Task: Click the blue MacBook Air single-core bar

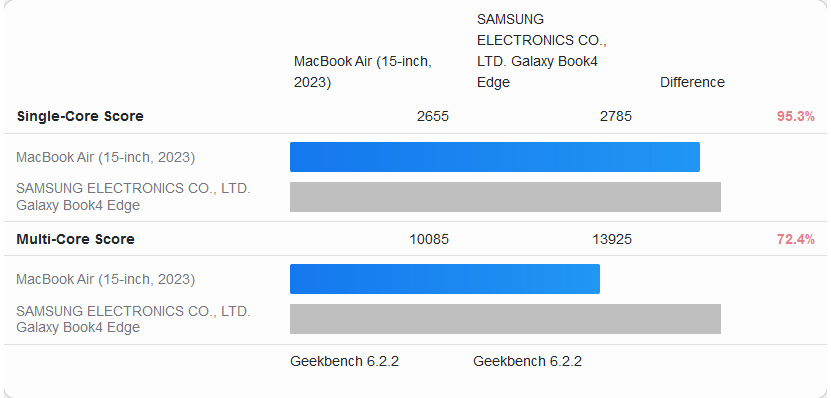Action: tap(494, 157)
